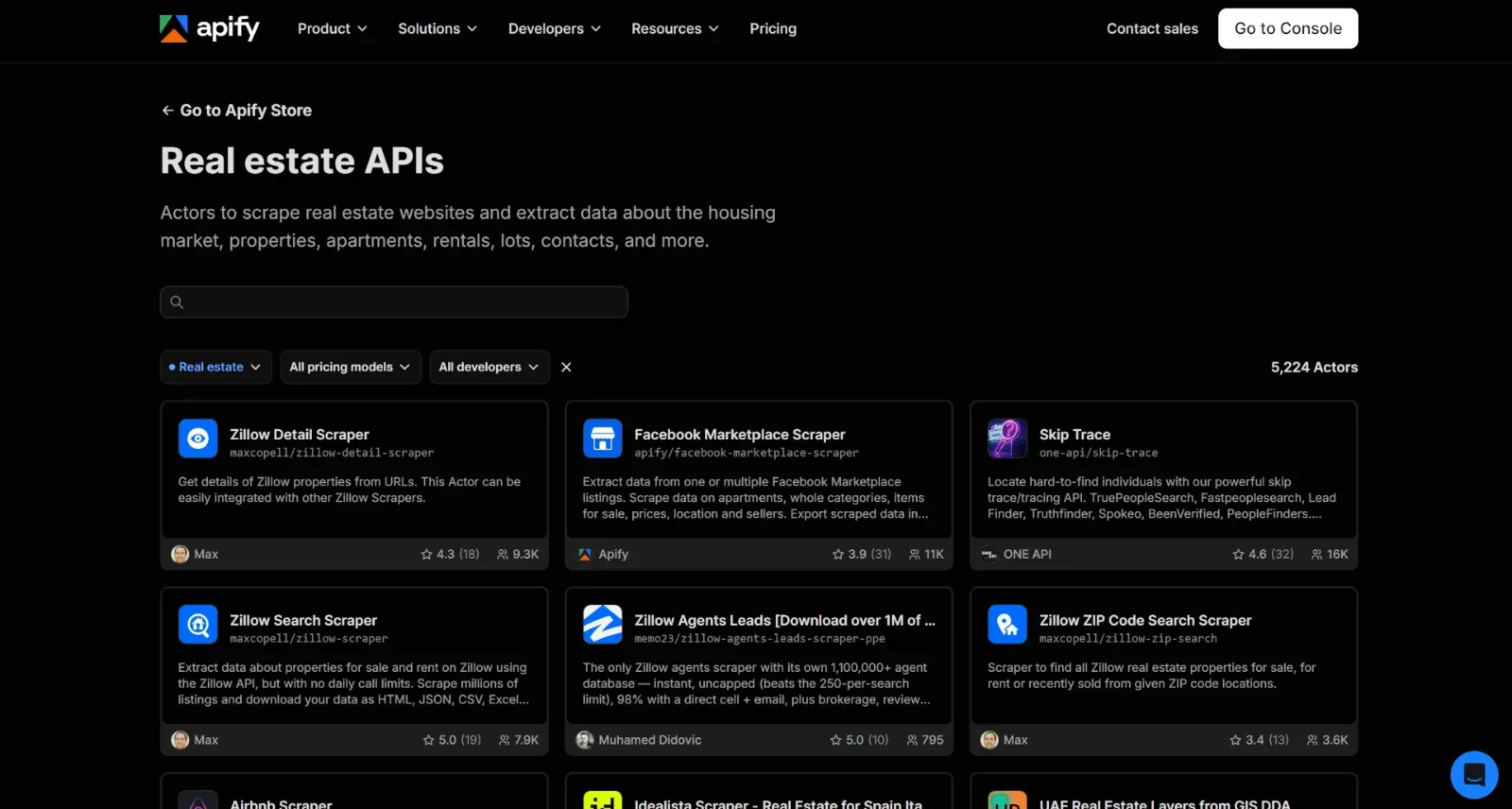Open the Idealista Scraper card title
1512x809 pixels.
778,804
